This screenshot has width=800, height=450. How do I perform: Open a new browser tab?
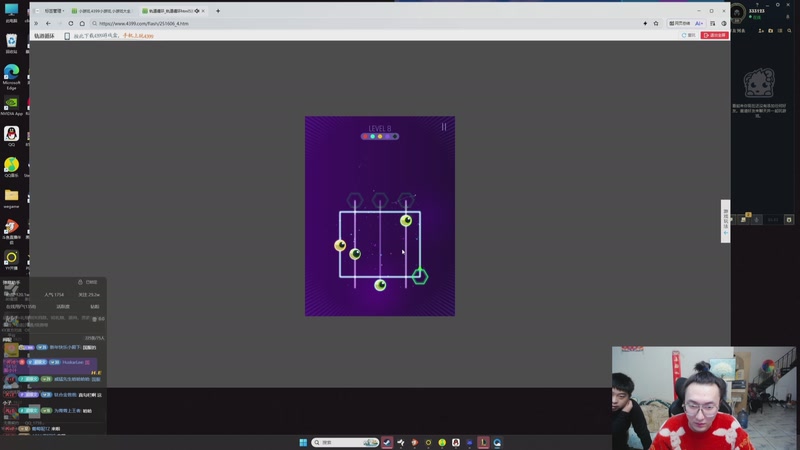(x=218, y=11)
